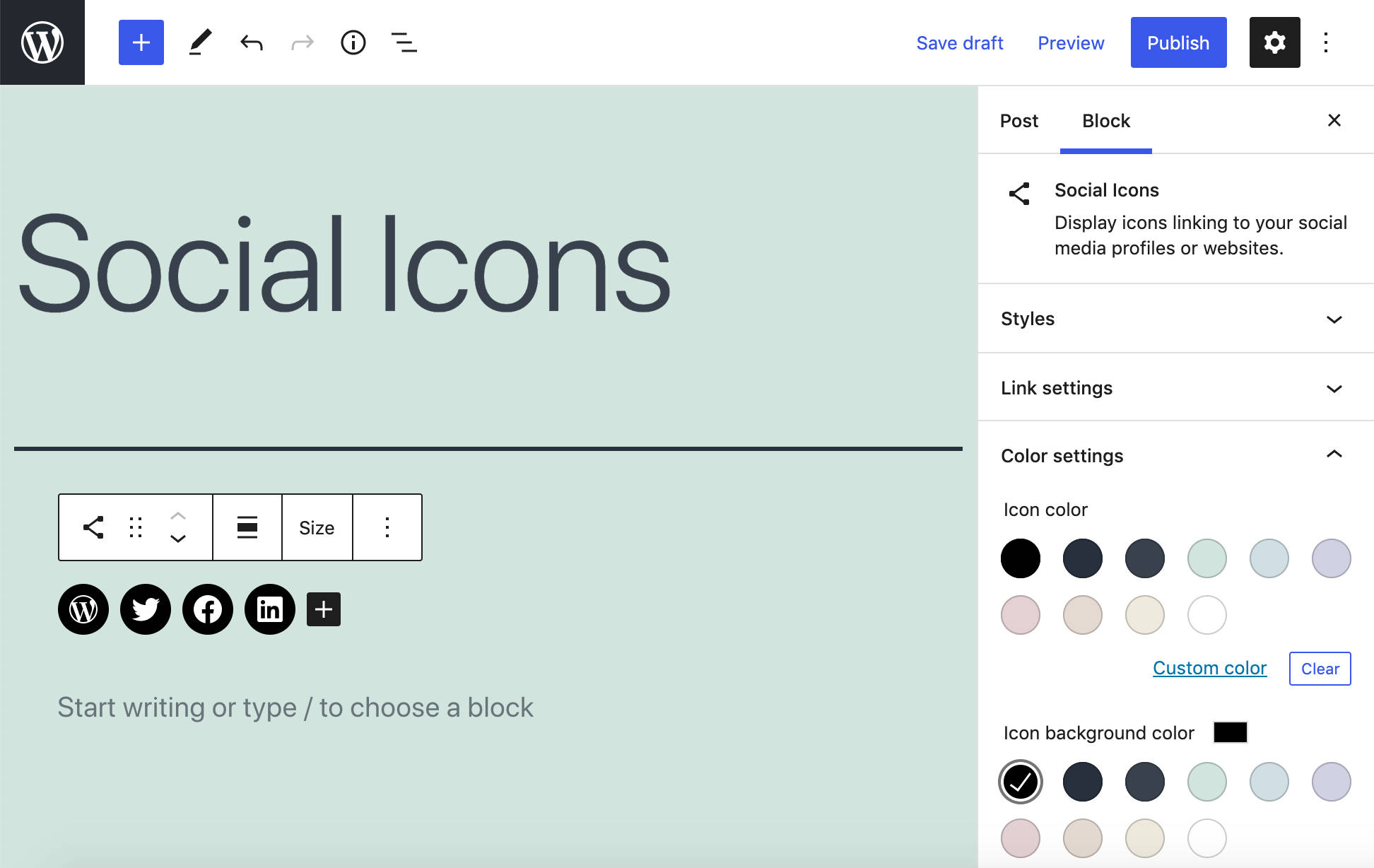Click the WordPress social icon
Viewport: 1374px width, 868px height.
(x=85, y=608)
